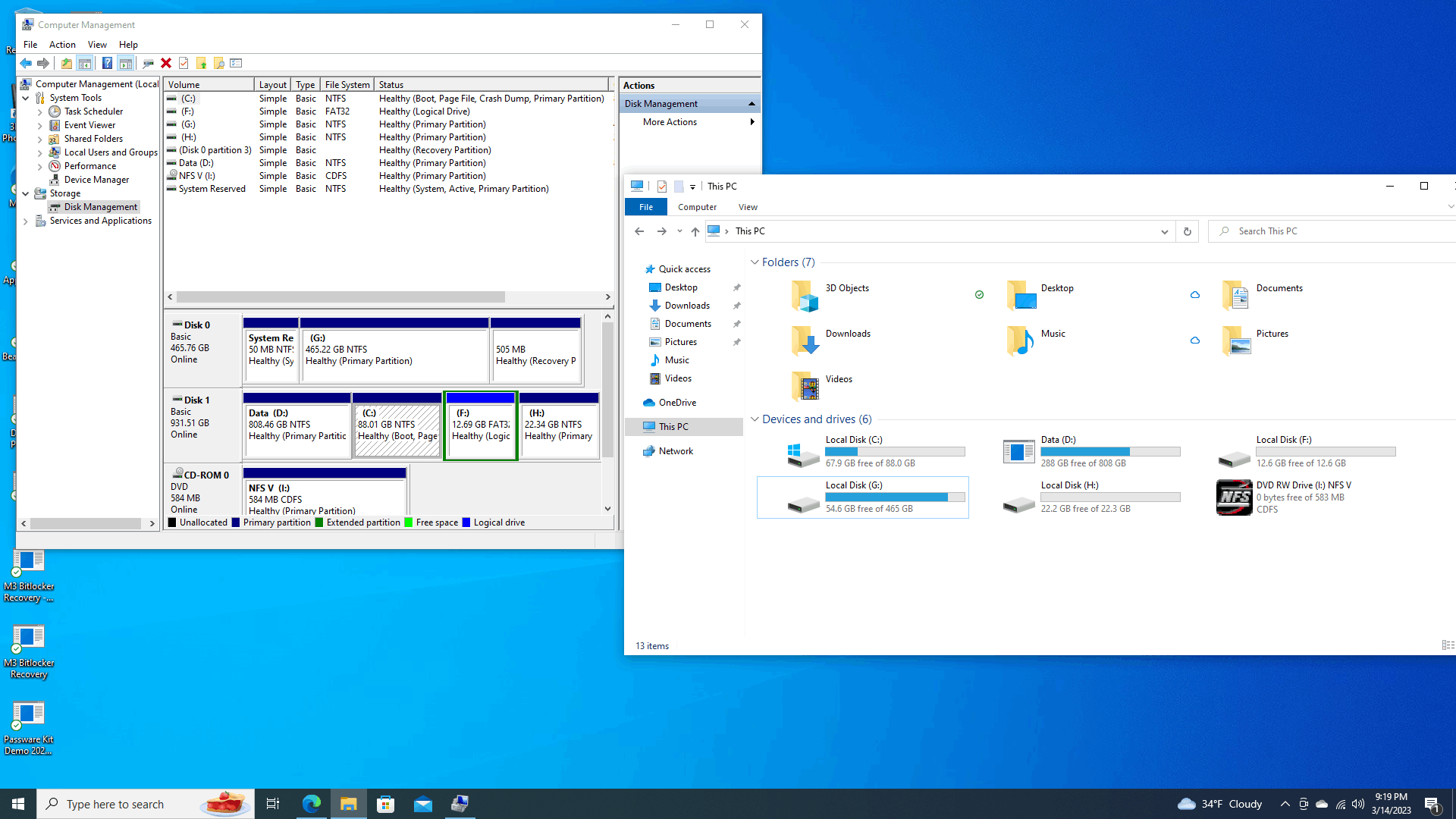Toggle the pin beside Pictures in Quick access

tap(736, 343)
